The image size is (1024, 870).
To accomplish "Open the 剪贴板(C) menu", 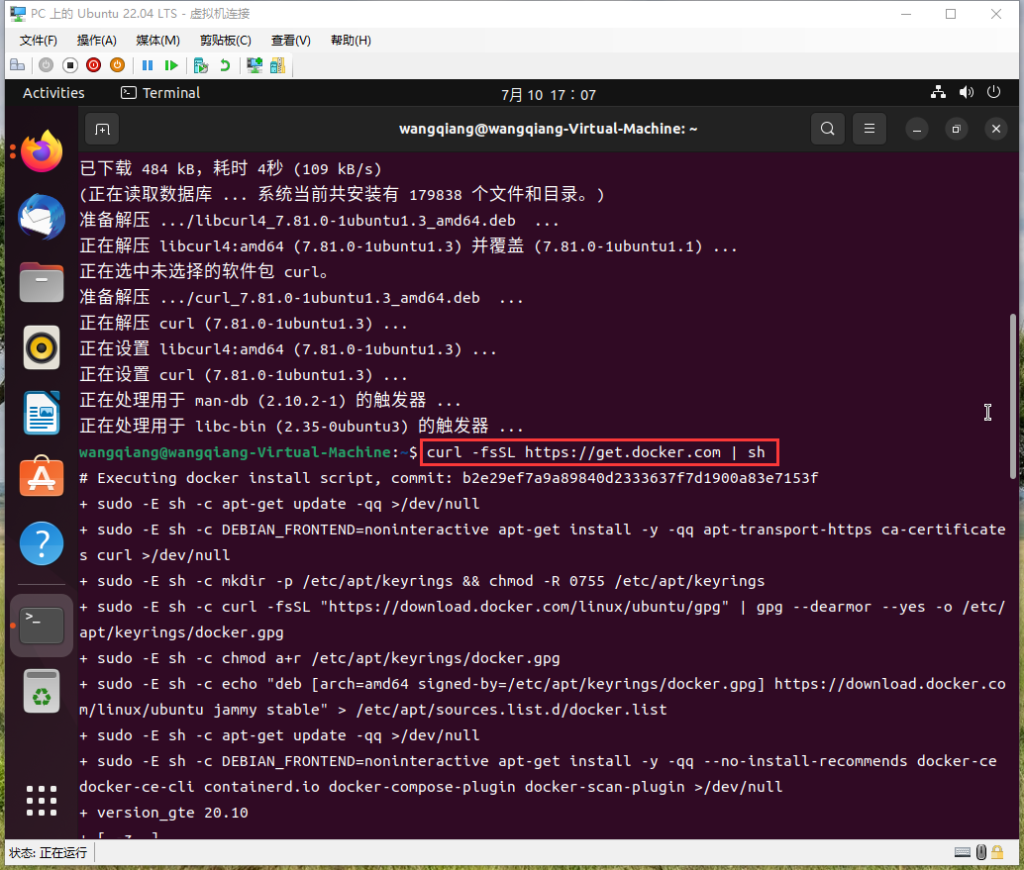I will (x=224, y=40).
